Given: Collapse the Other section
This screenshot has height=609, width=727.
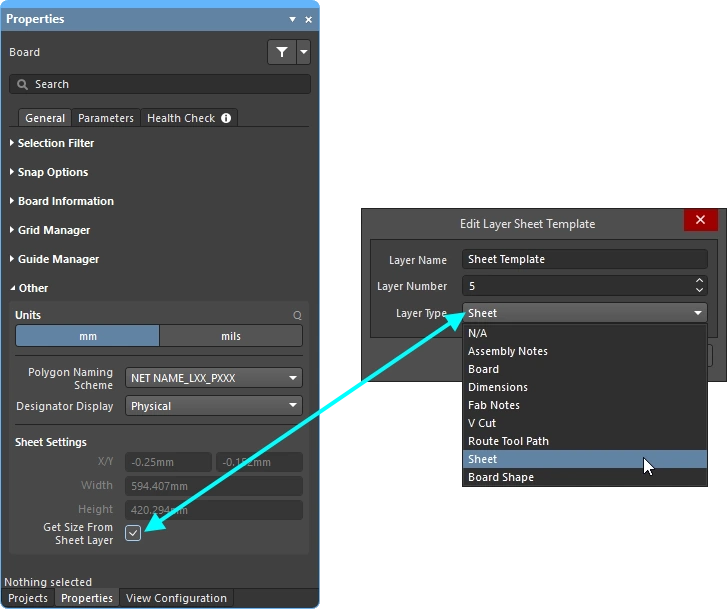Looking at the screenshot, I should (x=29, y=288).
